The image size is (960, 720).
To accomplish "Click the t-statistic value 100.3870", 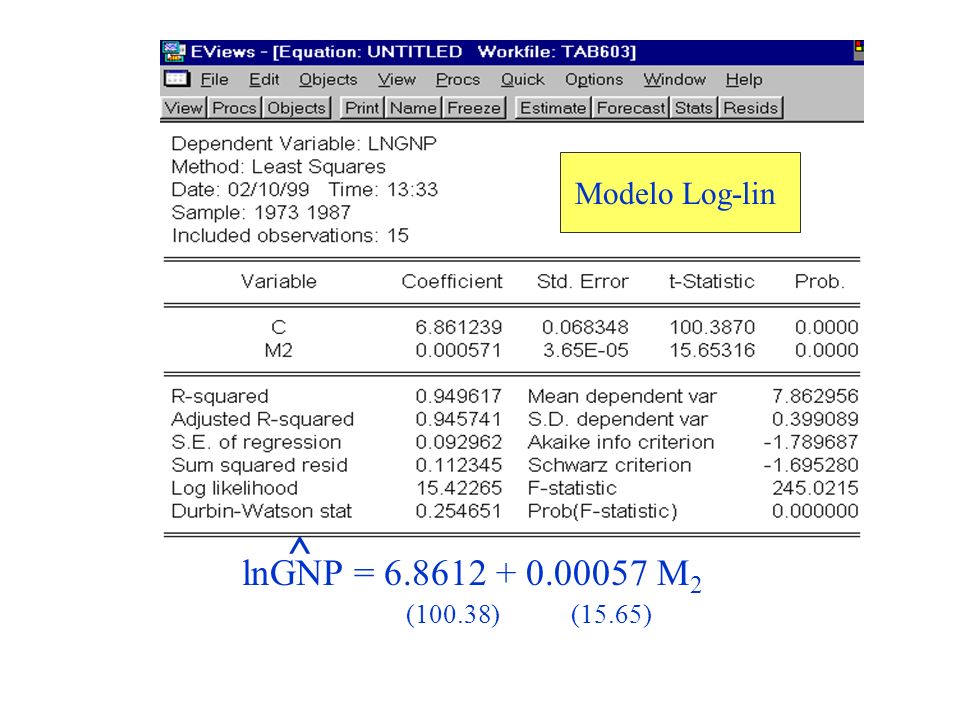I will click(x=712, y=328).
